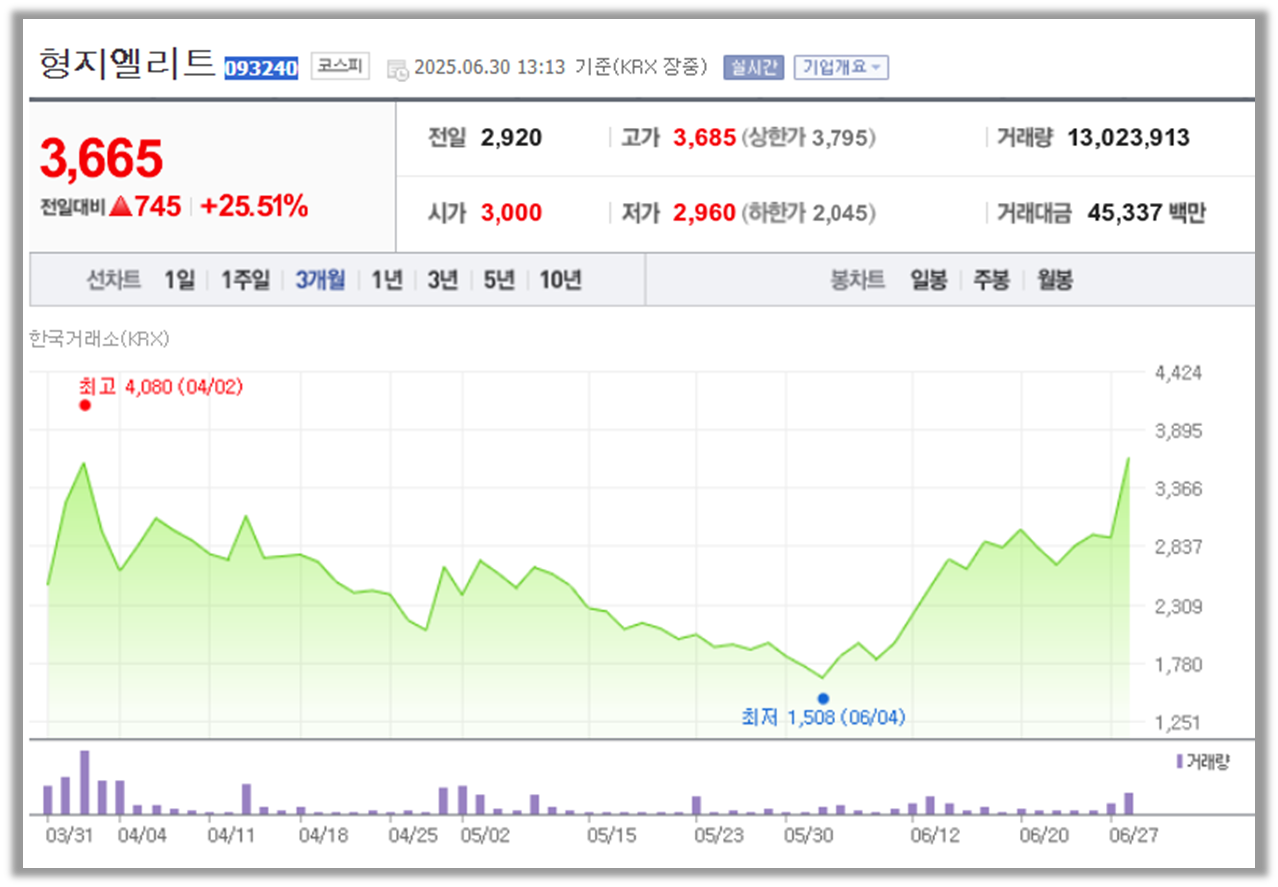The height and width of the screenshot is (887, 1278).
Task: Click the 선차트 label
Action: (x=114, y=281)
